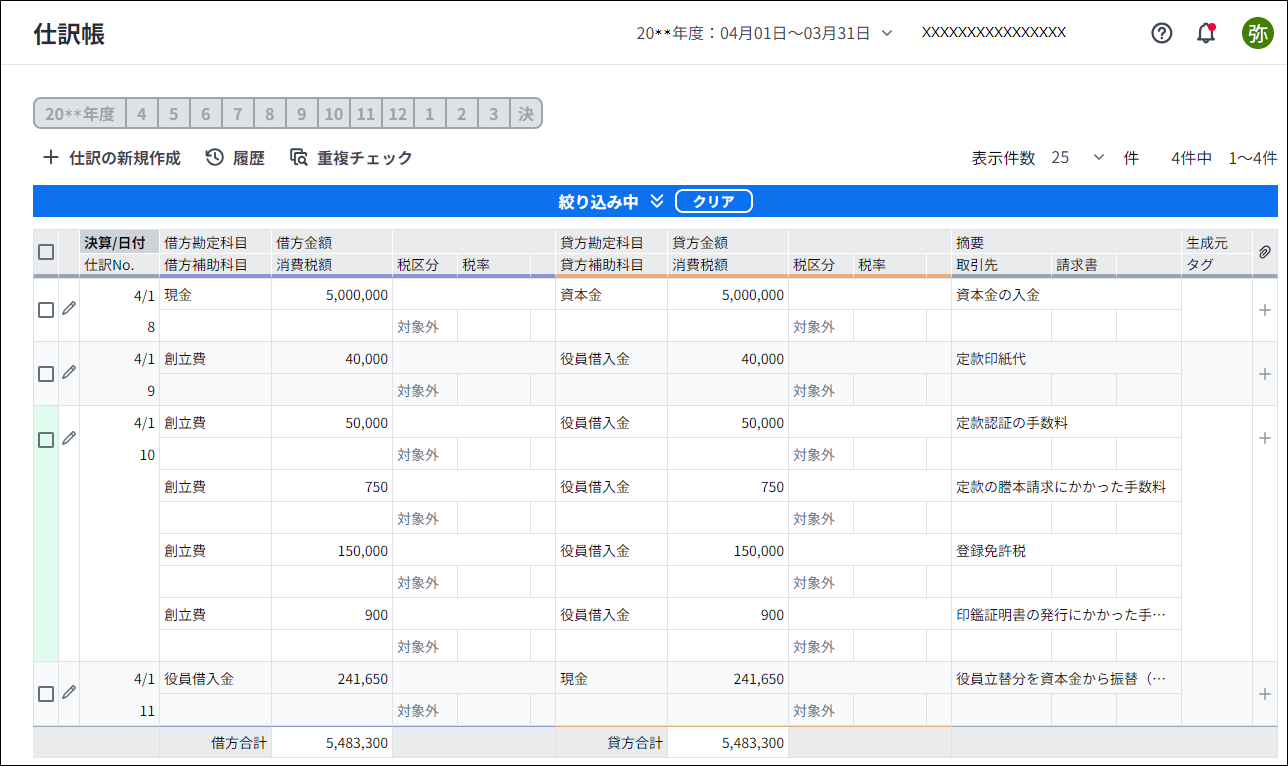
Task: Open the help question mark icon
Action: coord(1161,33)
